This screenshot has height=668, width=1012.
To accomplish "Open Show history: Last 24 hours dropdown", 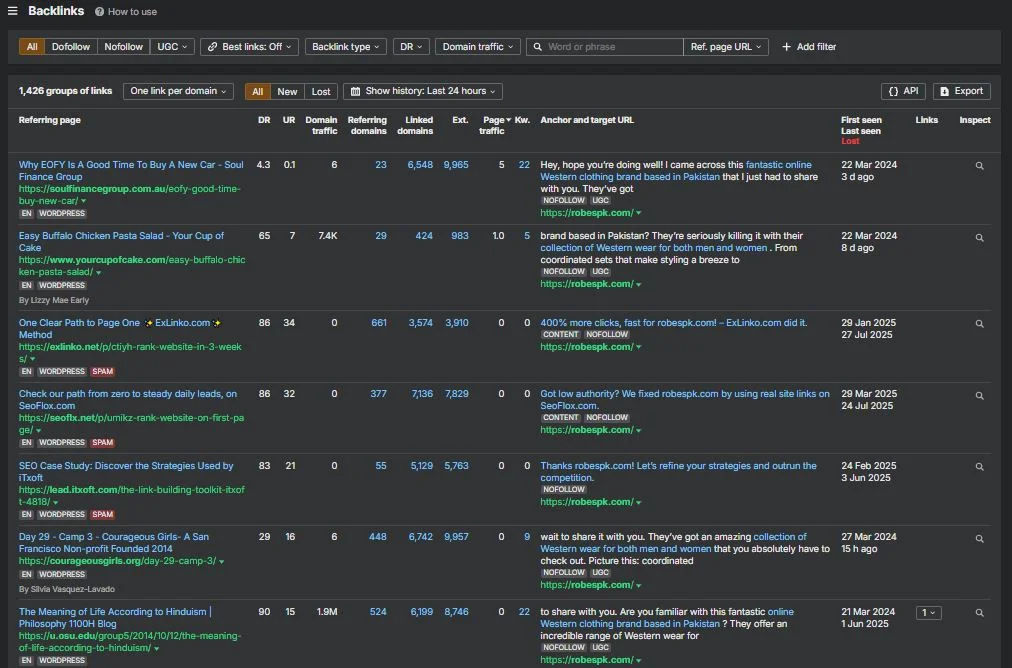I will [x=423, y=91].
